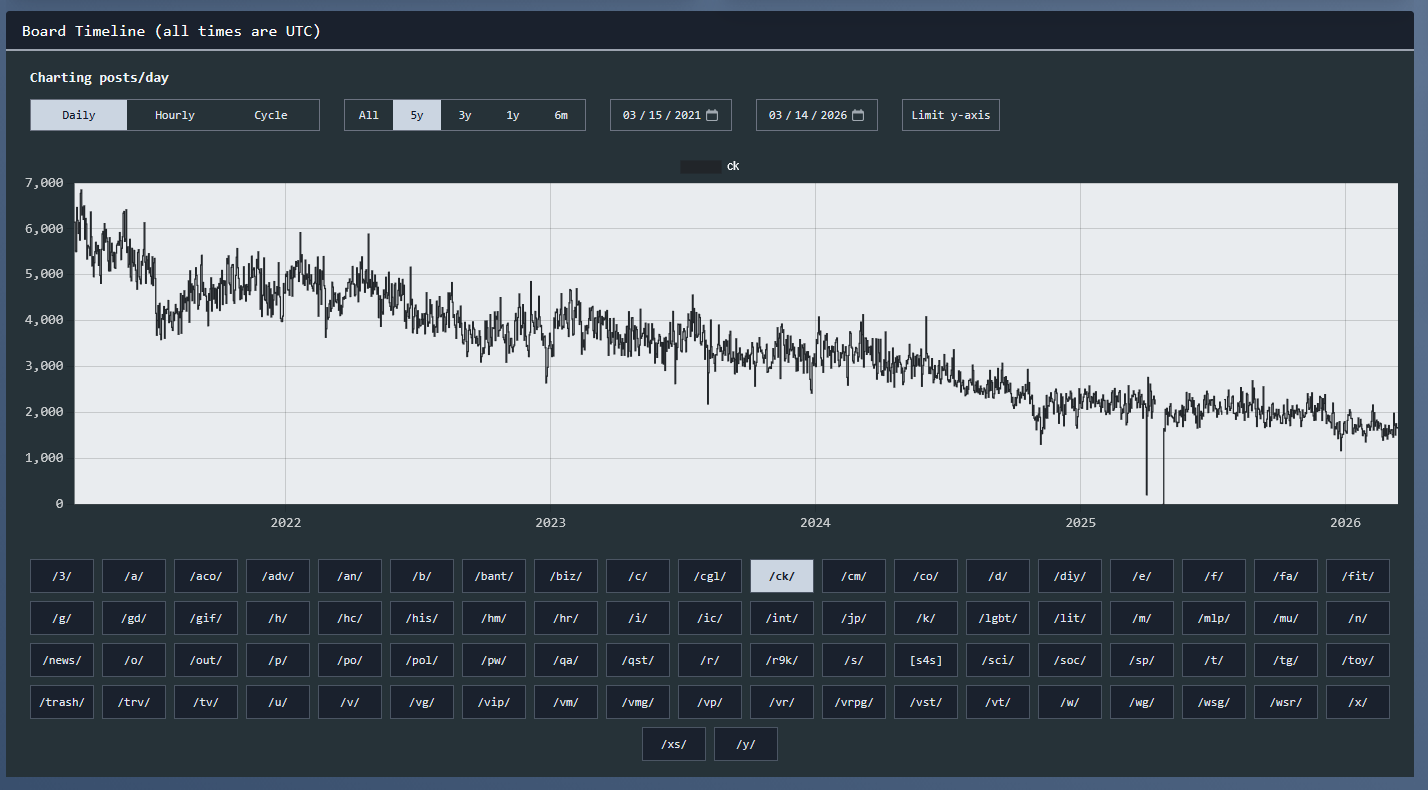The height and width of the screenshot is (790, 1428).
Task: Pick the /biz/ board
Action: (x=566, y=576)
